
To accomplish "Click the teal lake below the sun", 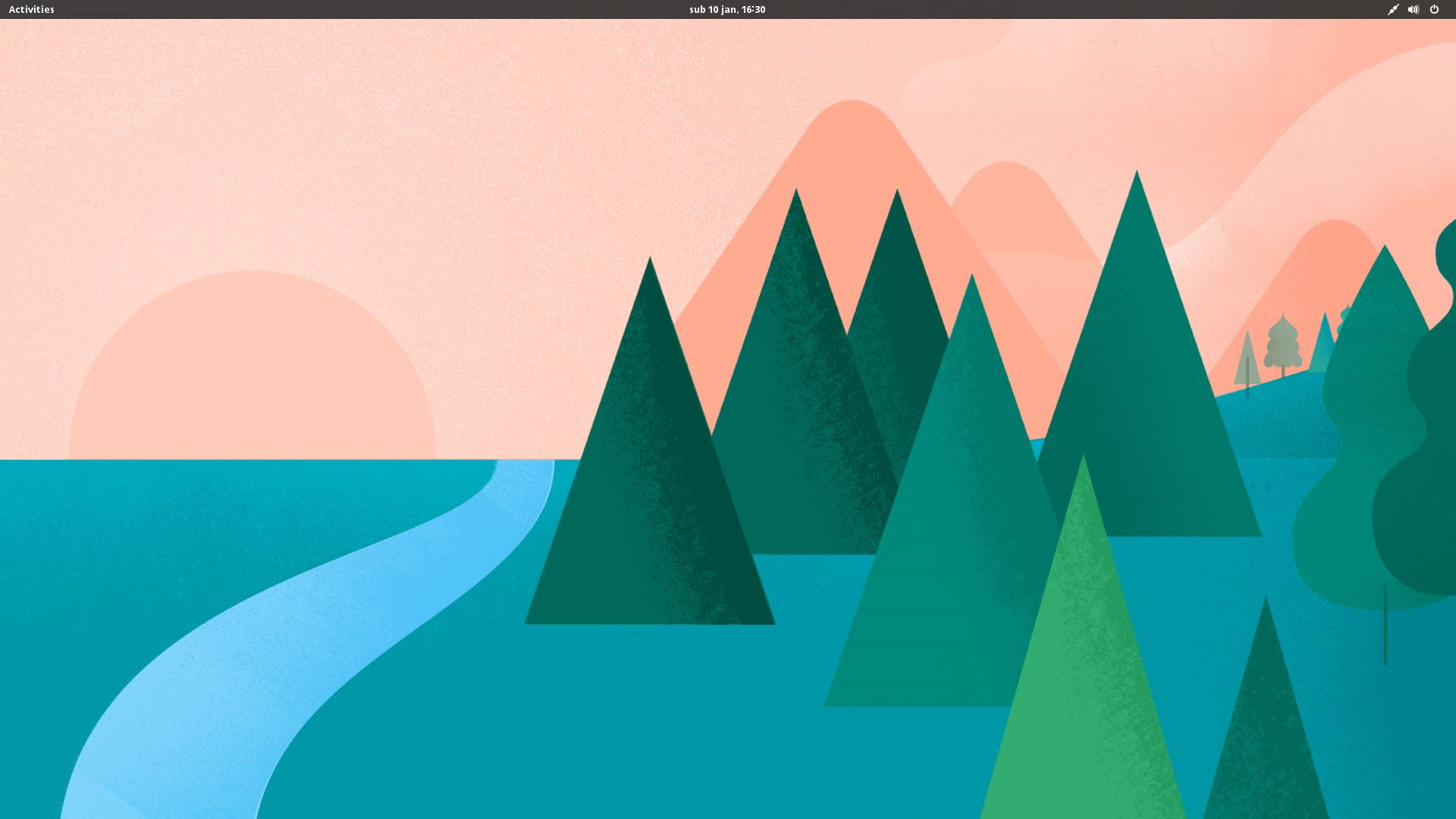I will (227, 516).
